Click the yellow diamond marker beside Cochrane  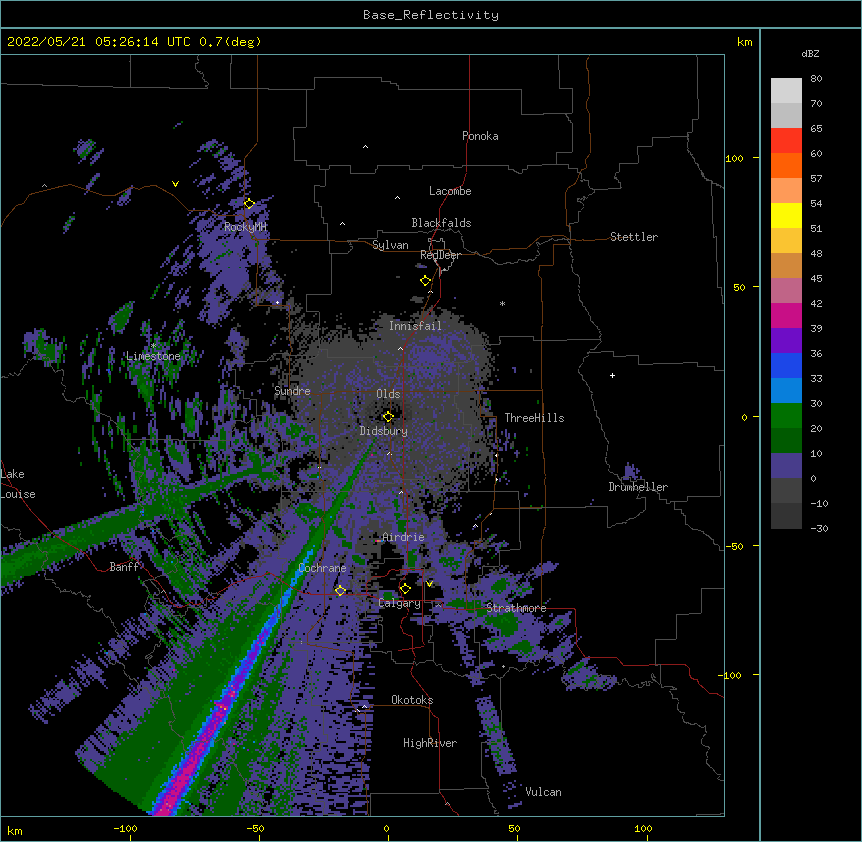[340, 590]
